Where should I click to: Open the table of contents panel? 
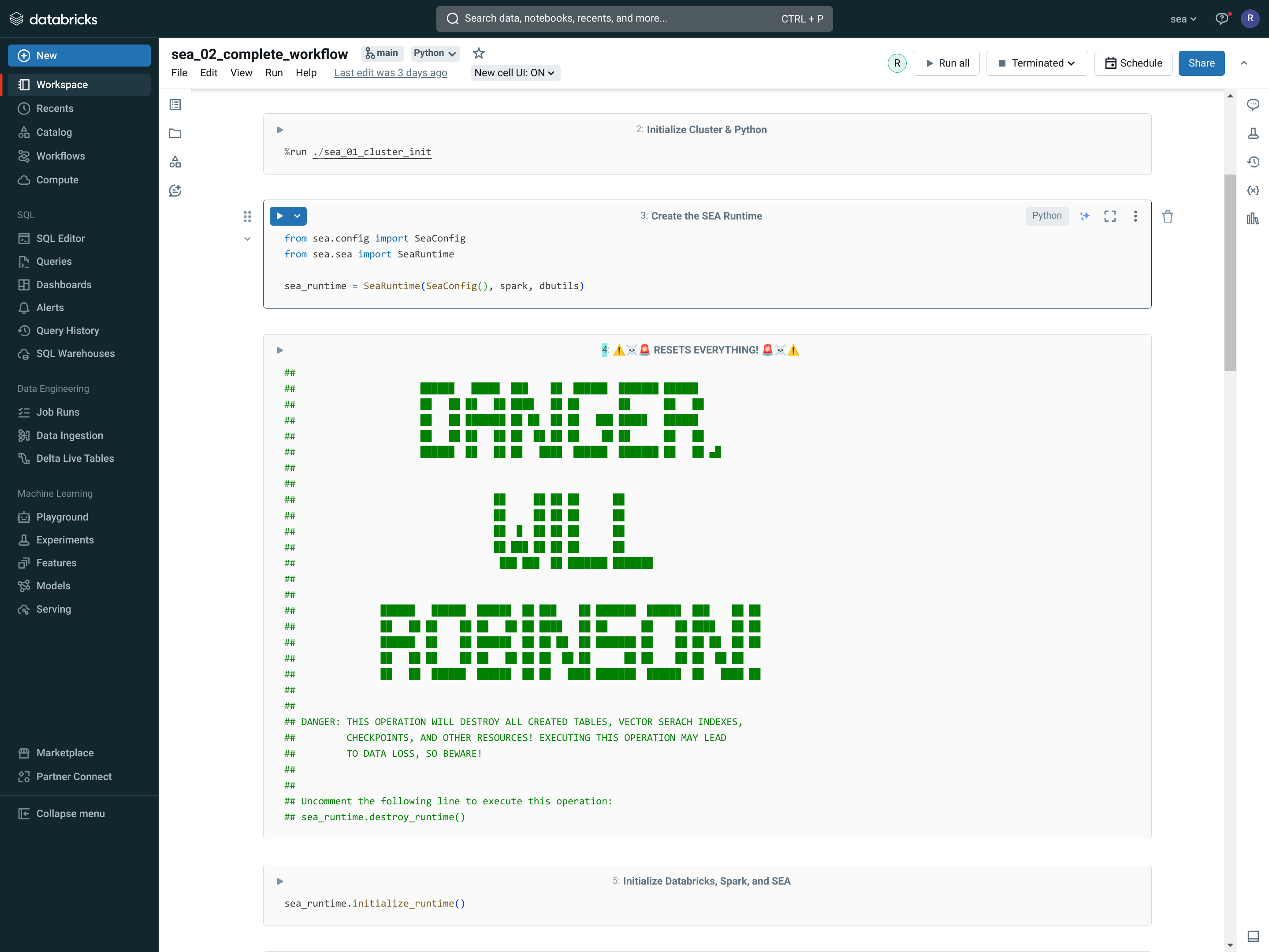[x=175, y=105]
